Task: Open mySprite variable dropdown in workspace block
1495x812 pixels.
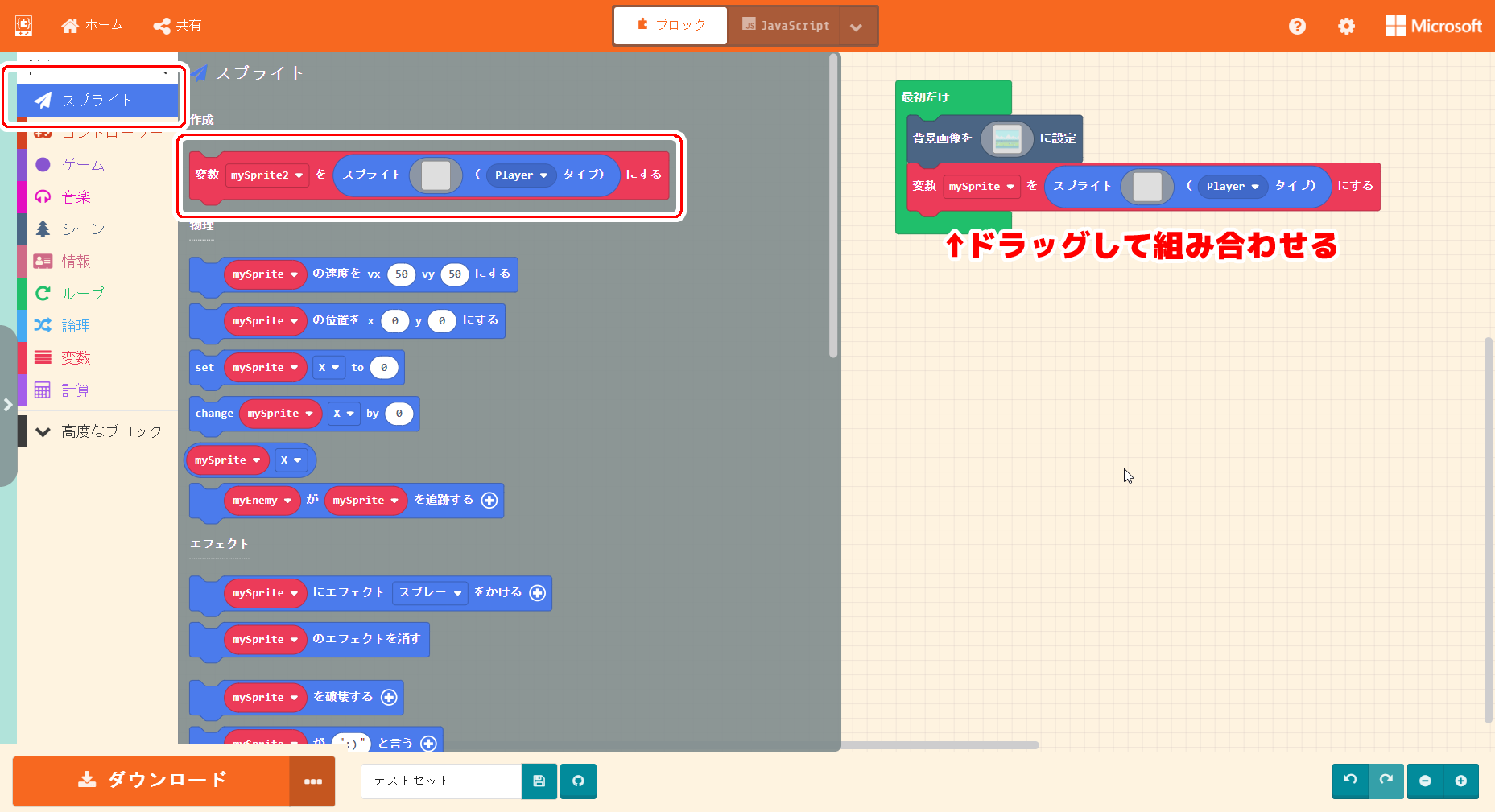Action: [981, 187]
